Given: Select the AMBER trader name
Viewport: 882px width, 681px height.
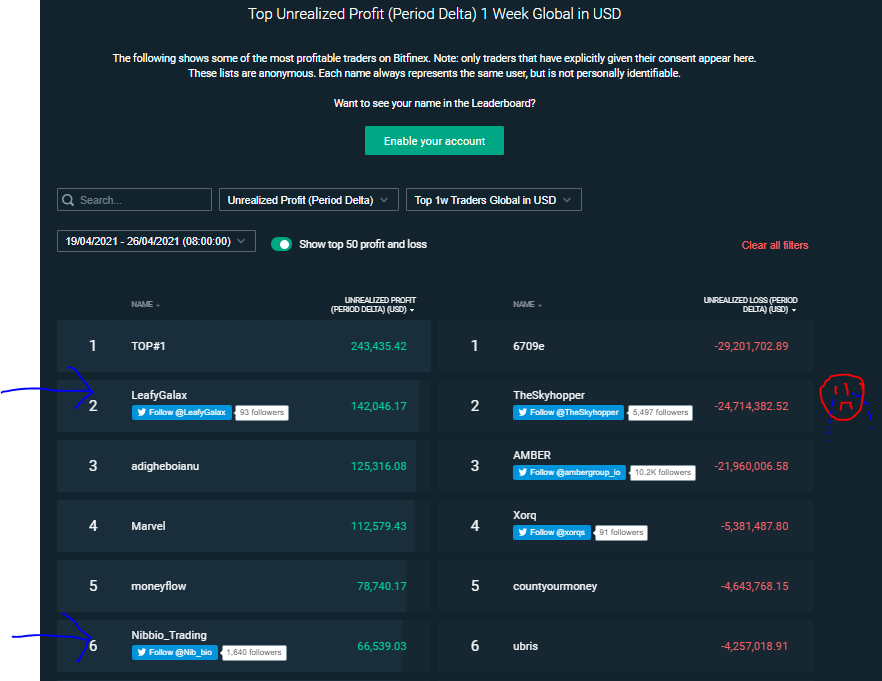Looking at the screenshot, I should point(532,455).
